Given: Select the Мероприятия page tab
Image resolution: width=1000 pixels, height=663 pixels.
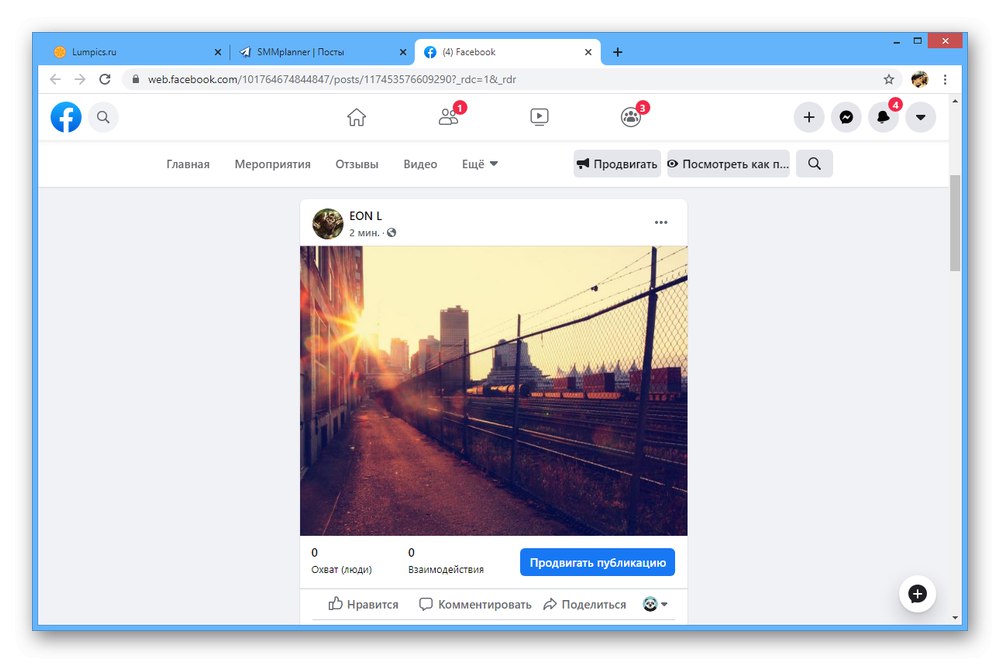Looking at the screenshot, I should [272, 164].
